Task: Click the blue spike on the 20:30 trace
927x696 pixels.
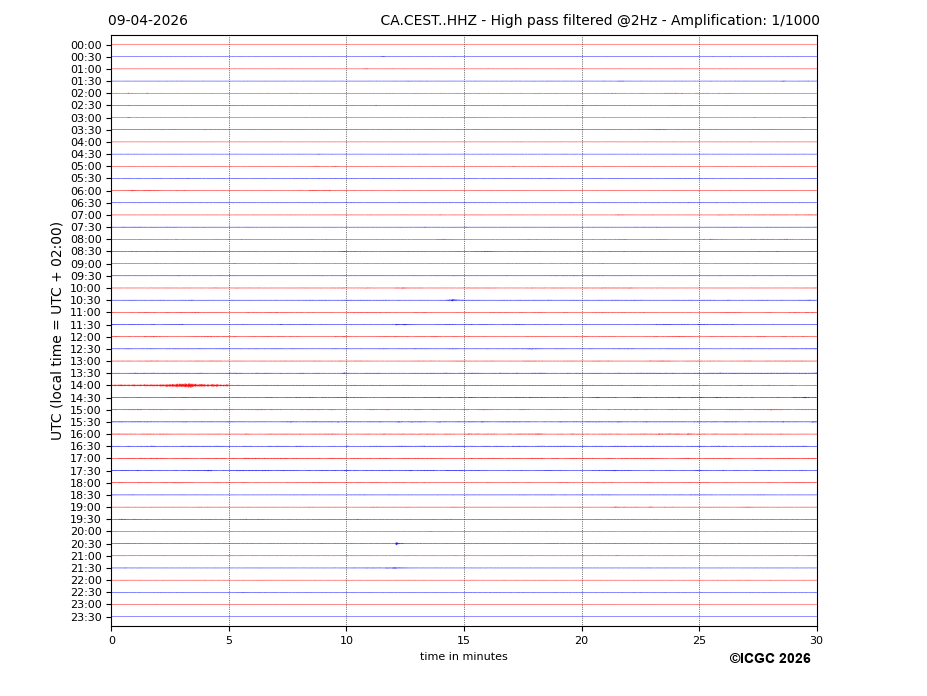Action: [x=397, y=544]
